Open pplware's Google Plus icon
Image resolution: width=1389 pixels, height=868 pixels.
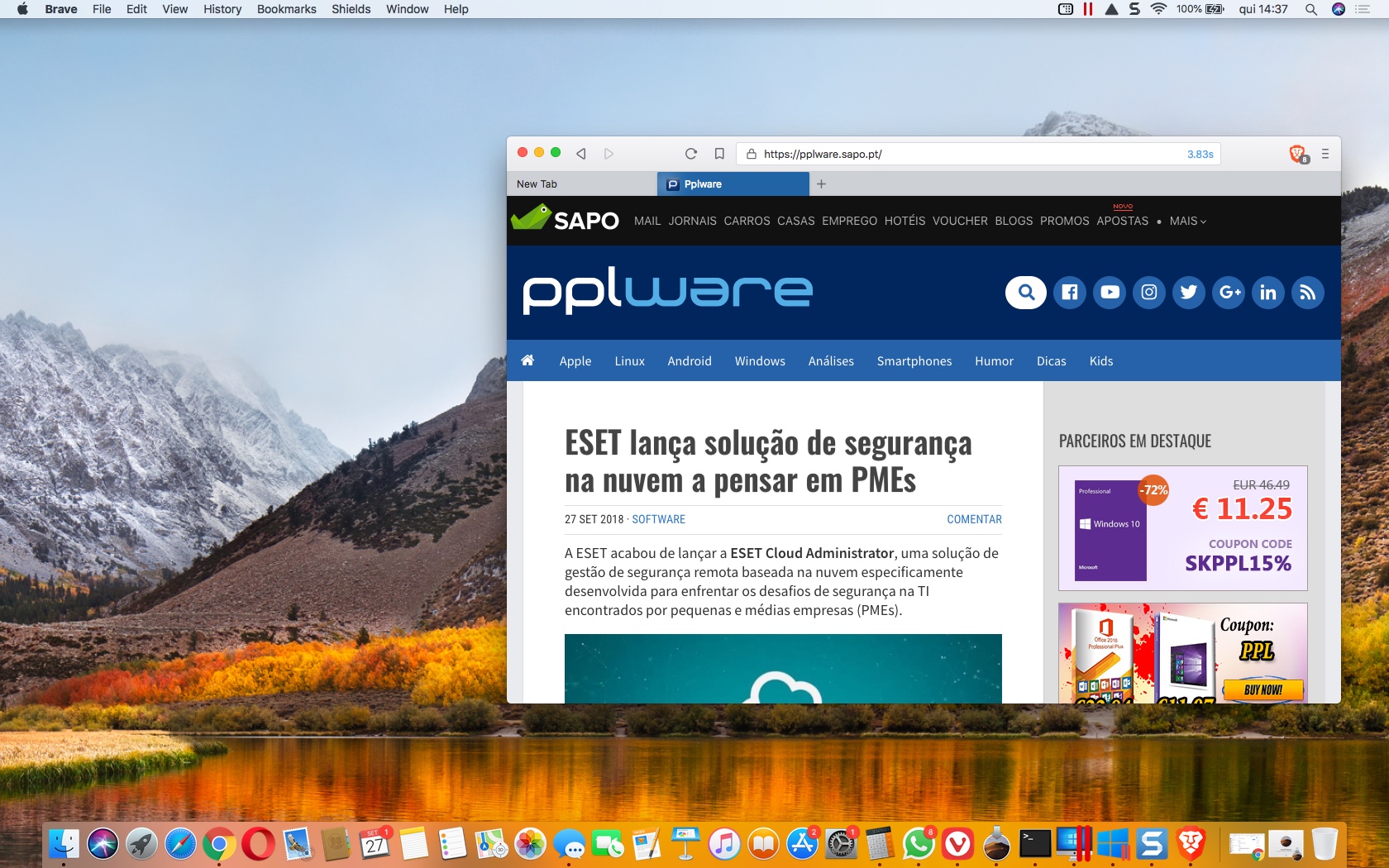(x=1229, y=292)
